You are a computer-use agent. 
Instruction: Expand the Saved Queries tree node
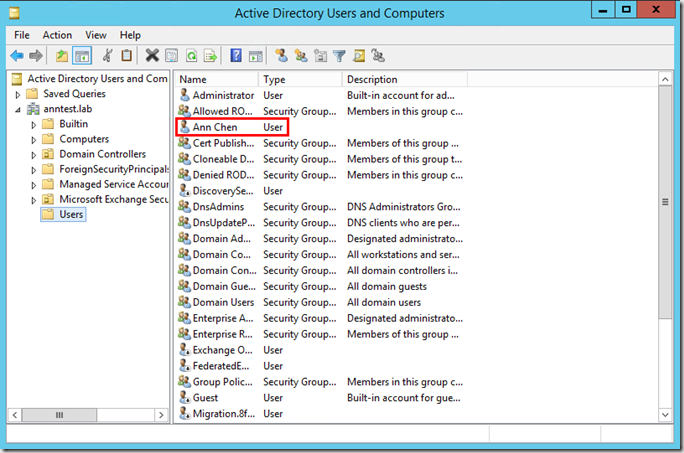point(18,94)
